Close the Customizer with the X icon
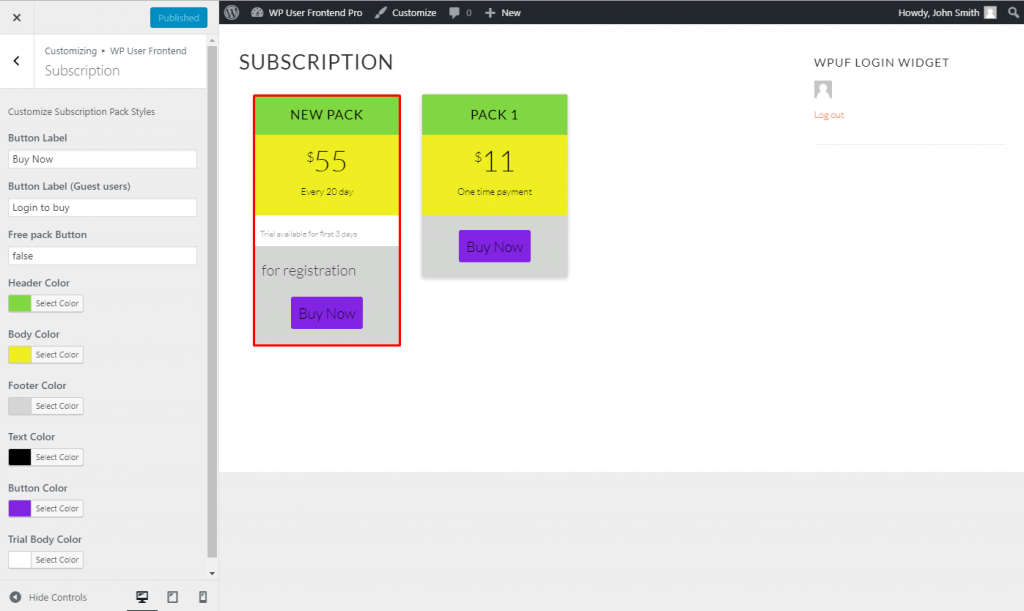 pyautogui.click(x=17, y=18)
